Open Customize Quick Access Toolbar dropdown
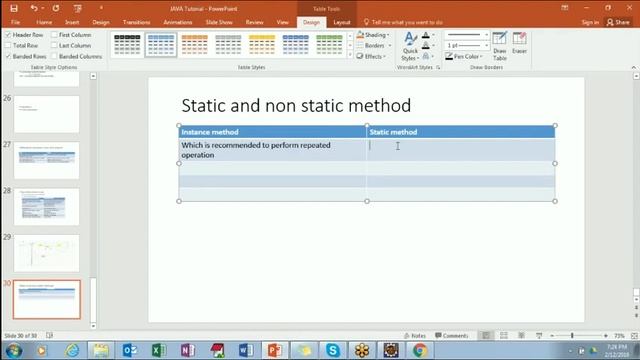 (101, 8)
